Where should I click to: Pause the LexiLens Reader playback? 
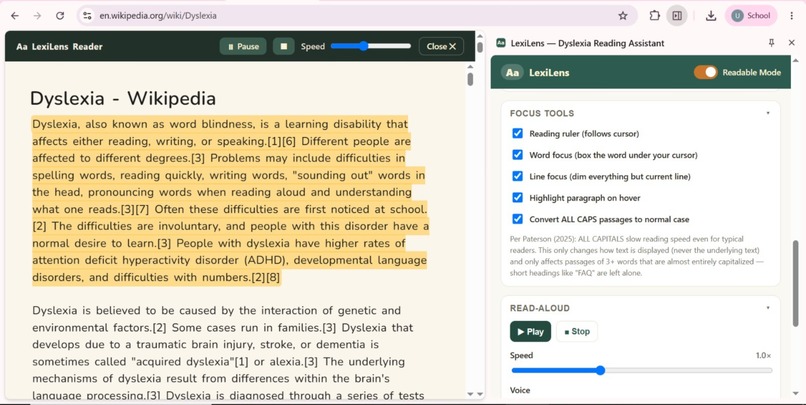243,46
